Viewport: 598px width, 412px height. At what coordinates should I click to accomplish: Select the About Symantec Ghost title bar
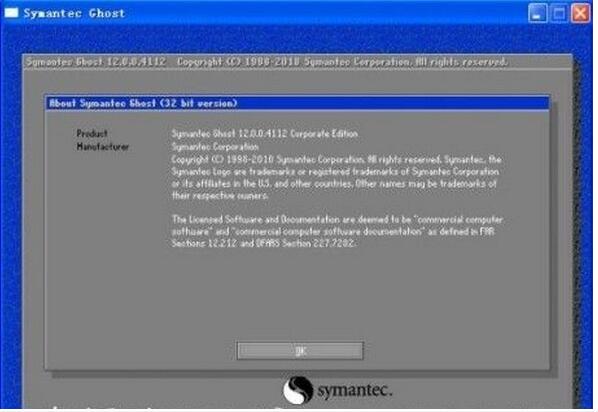click(297, 103)
